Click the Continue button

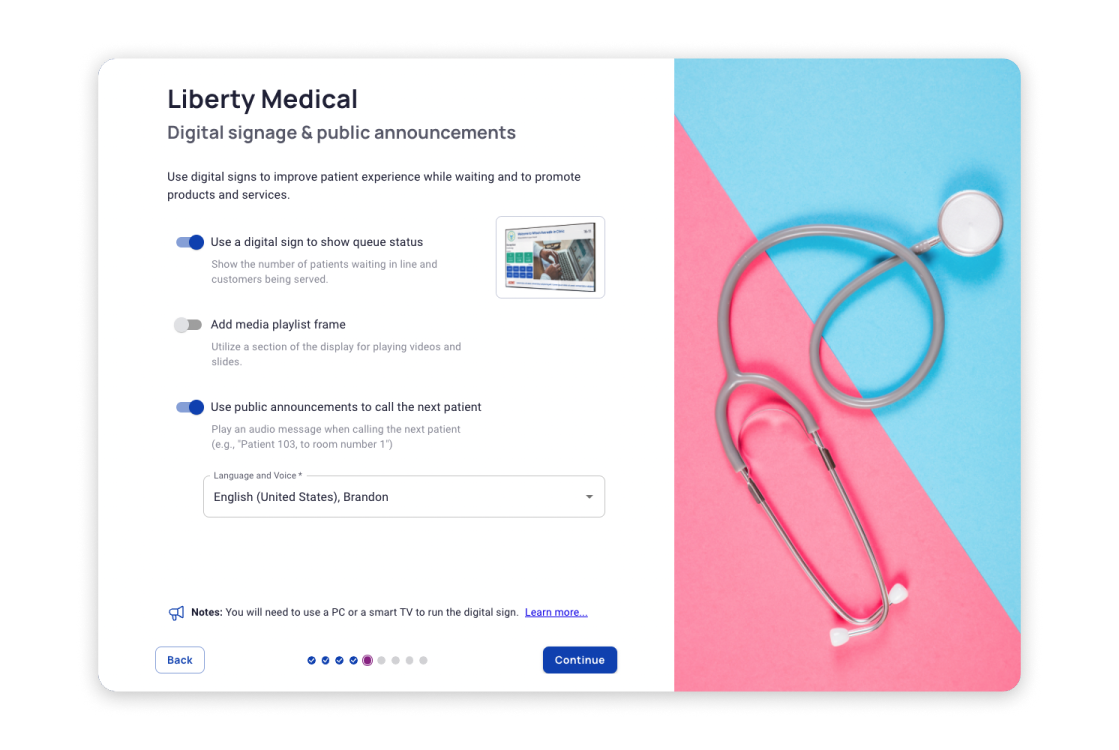(x=579, y=660)
